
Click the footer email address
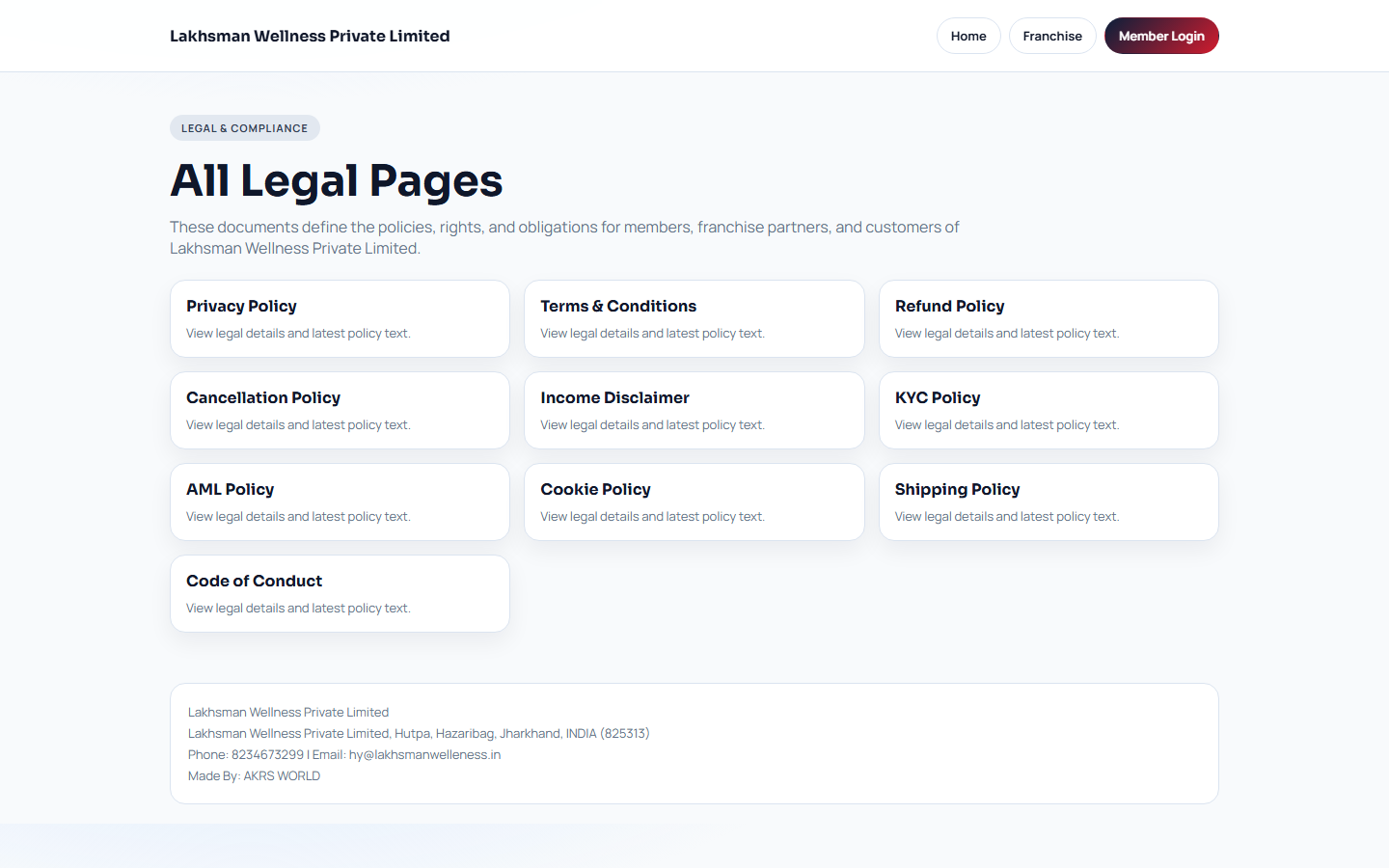(424, 754)
